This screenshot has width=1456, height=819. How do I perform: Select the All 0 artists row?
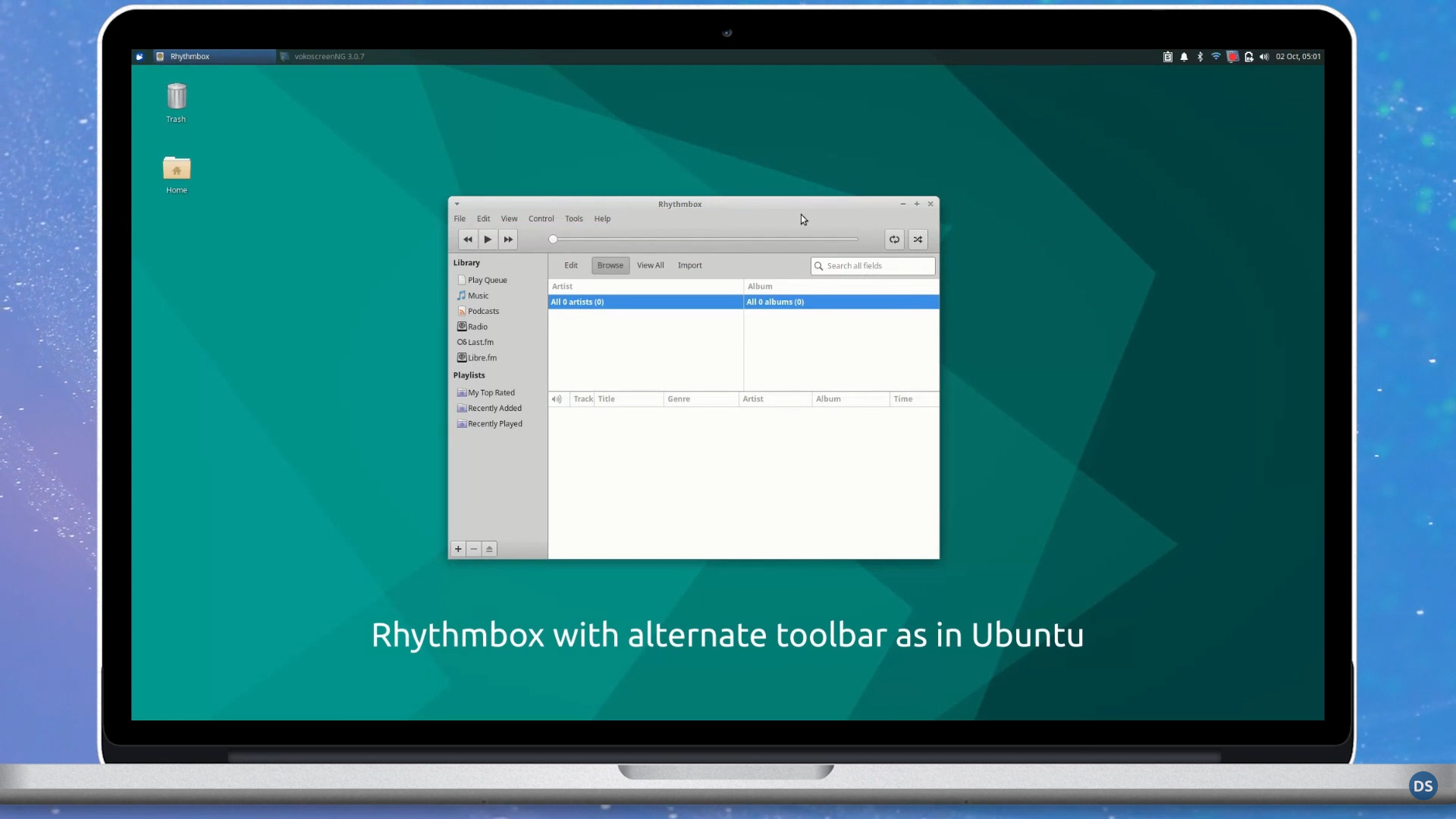coord(645,302)
